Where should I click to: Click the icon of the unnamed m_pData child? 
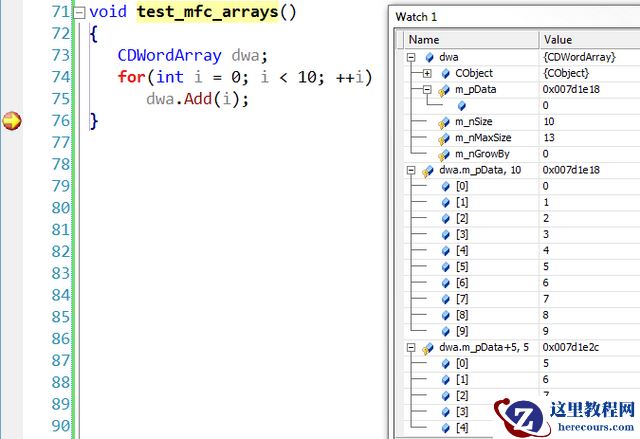pyautogui.click(x=462, y=106)
